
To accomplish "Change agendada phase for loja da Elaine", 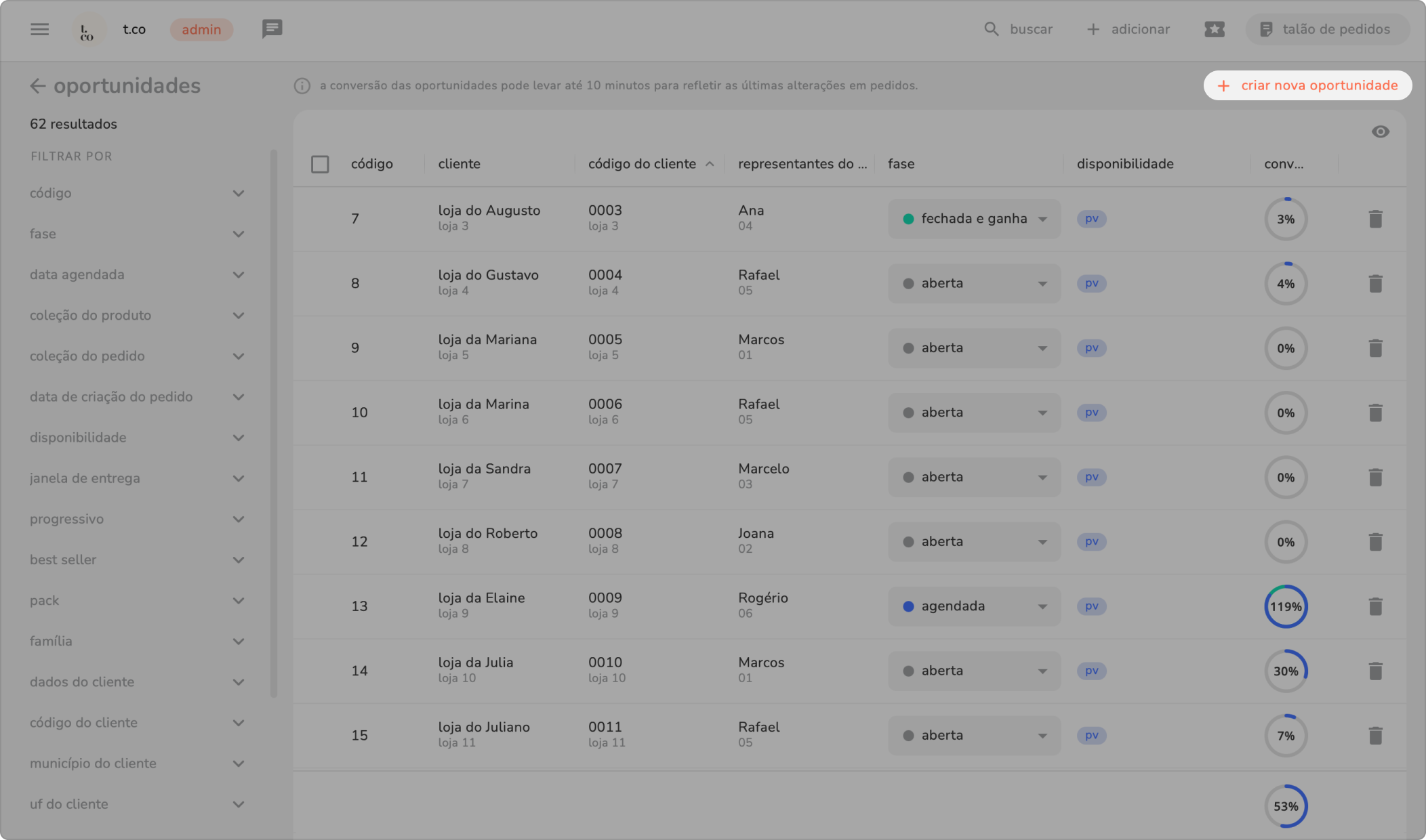I will pos(974,606).
